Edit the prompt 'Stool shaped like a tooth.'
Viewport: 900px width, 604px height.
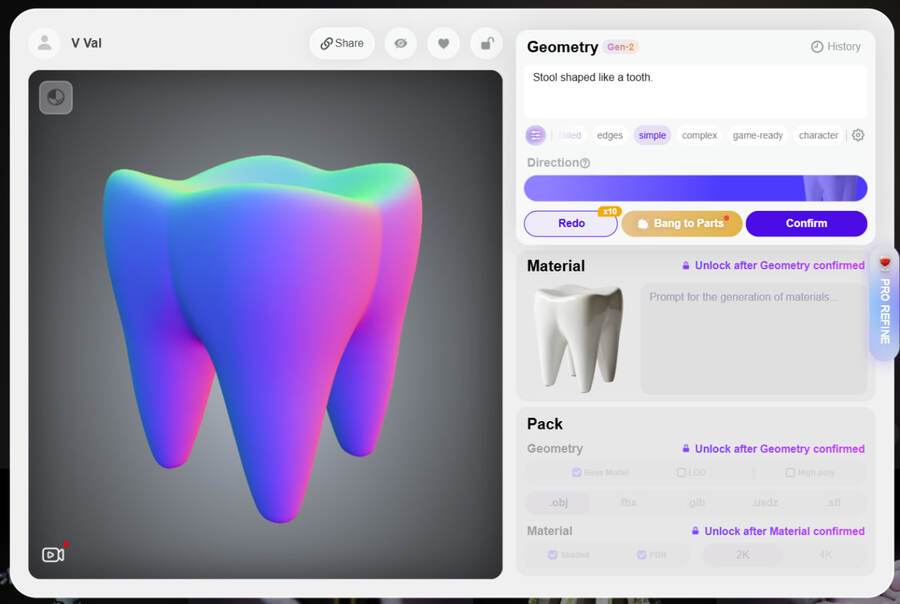tap(695, 91)
